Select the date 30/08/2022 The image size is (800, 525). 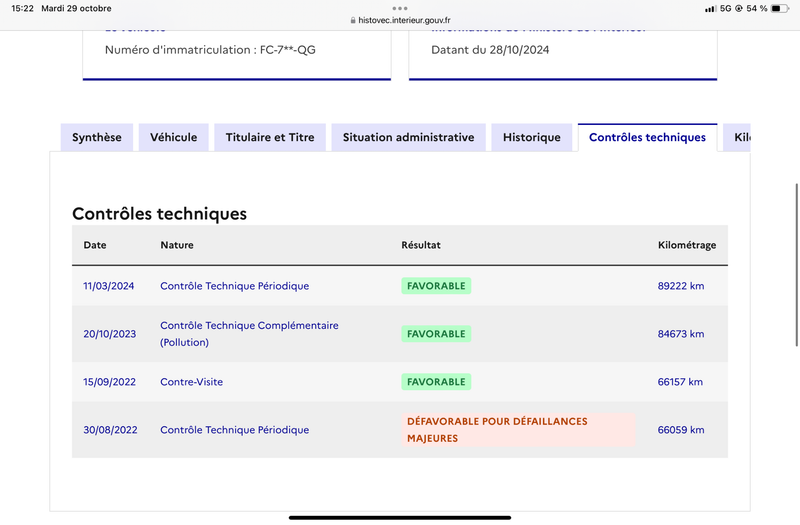pyautogui.click(x=110, y=430)
